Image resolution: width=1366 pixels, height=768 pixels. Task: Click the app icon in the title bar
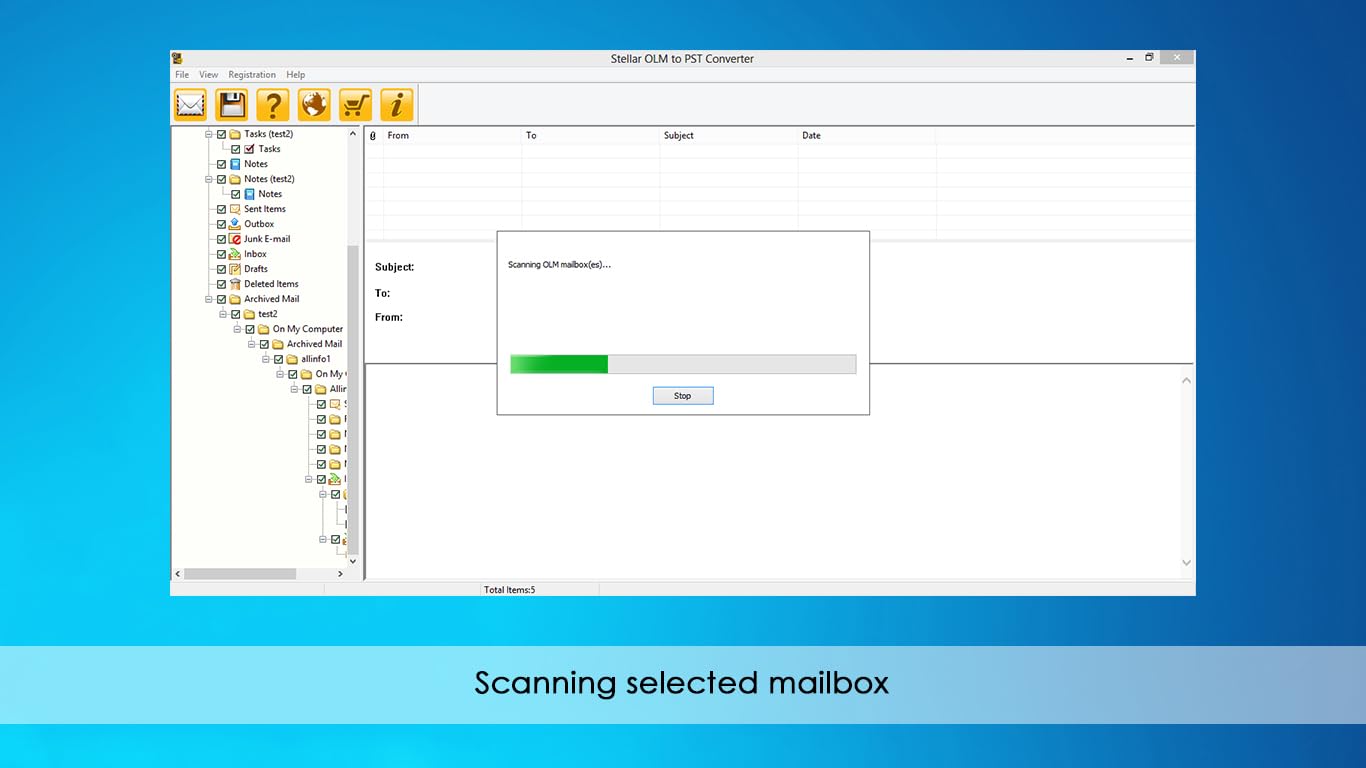[x=177, y=58]
